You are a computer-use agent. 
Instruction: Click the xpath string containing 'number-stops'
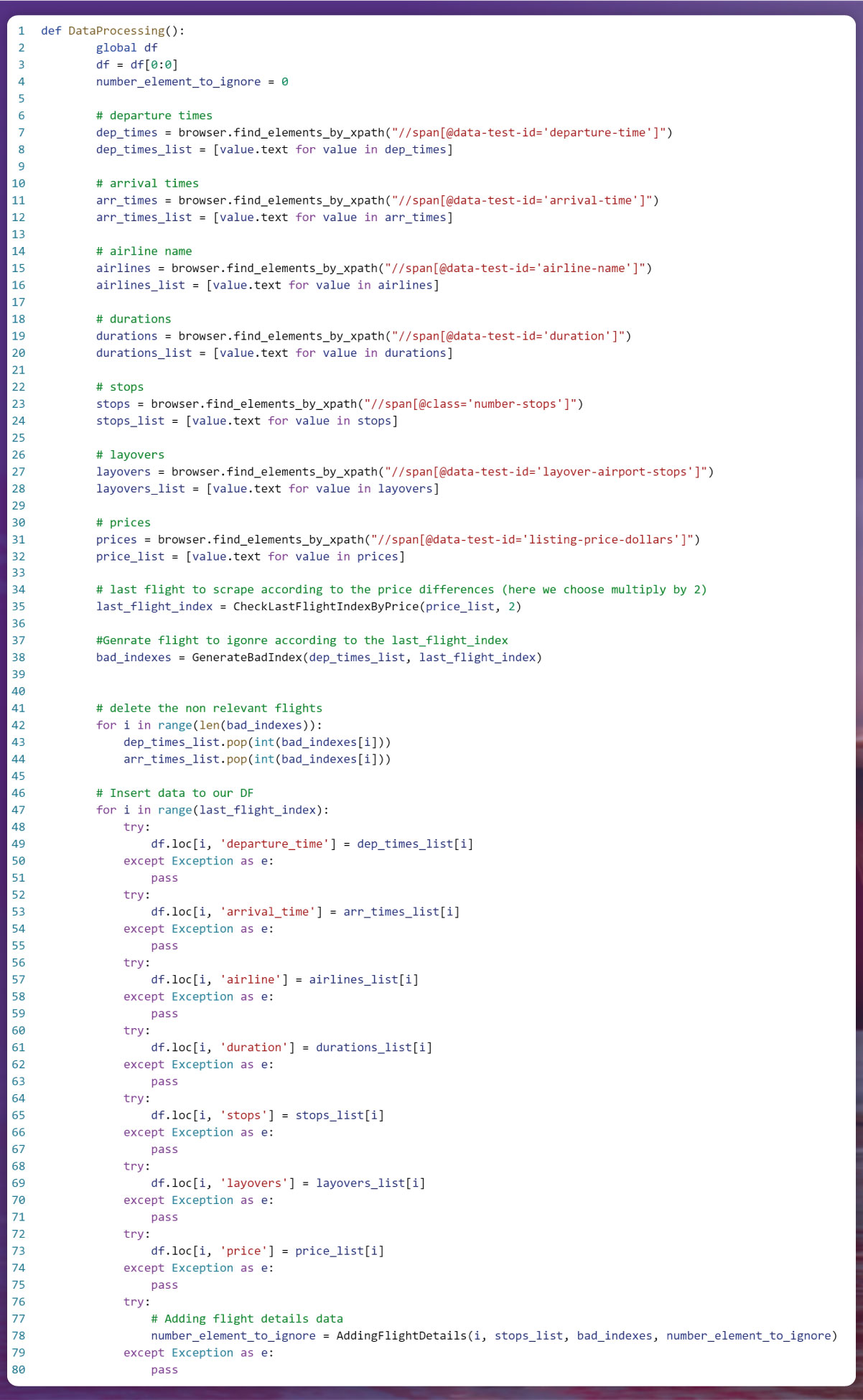470,404
